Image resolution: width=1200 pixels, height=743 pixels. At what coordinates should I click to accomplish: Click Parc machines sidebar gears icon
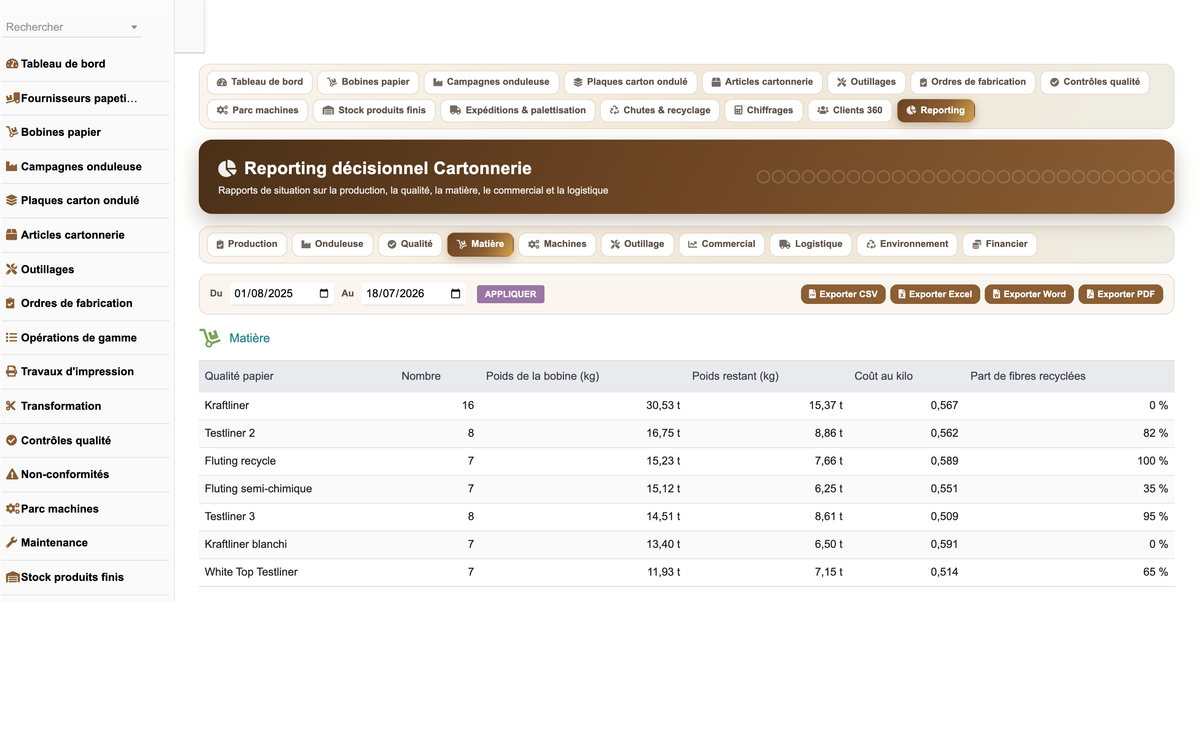tap(12, 509)
